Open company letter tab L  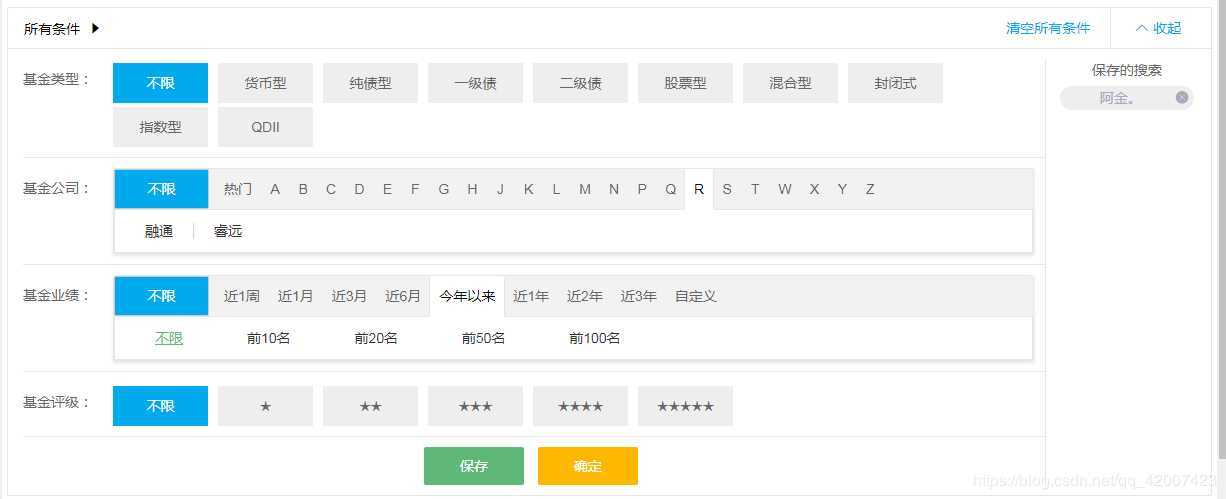[x=556, y=189]
